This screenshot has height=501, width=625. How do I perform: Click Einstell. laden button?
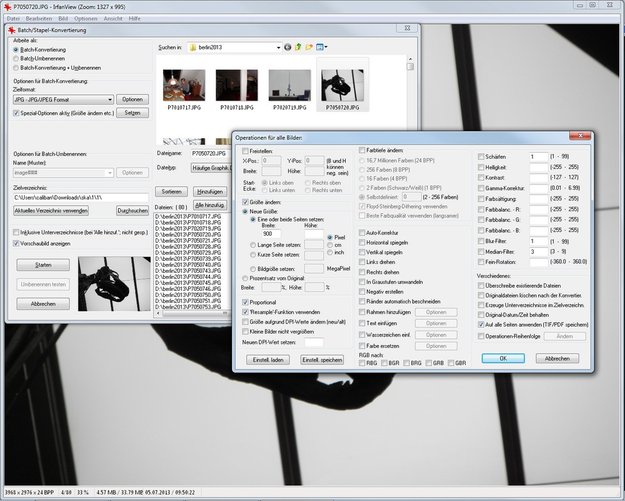(x=268, y=360)
